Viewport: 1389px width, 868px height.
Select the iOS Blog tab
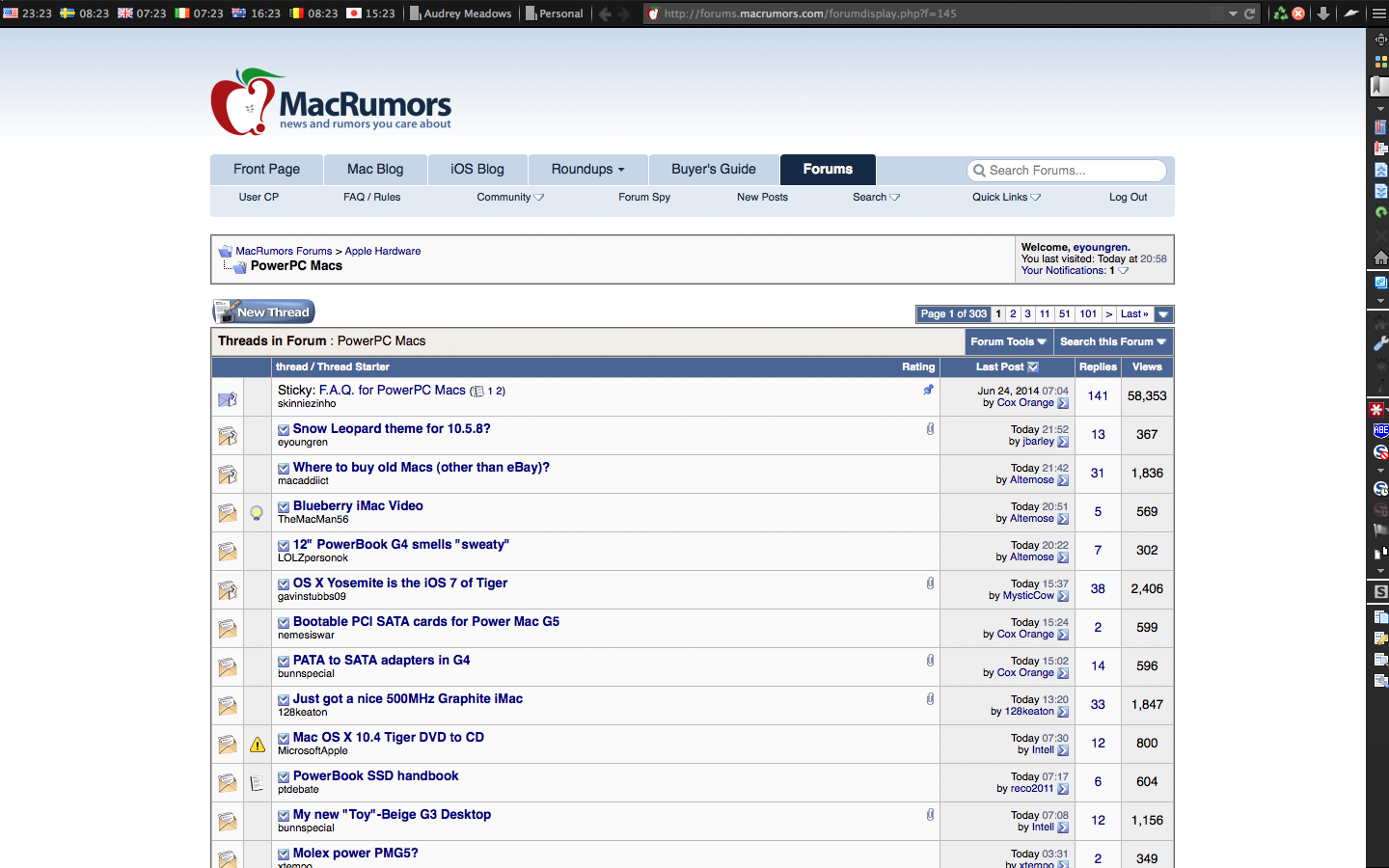[x=477, y=169]
